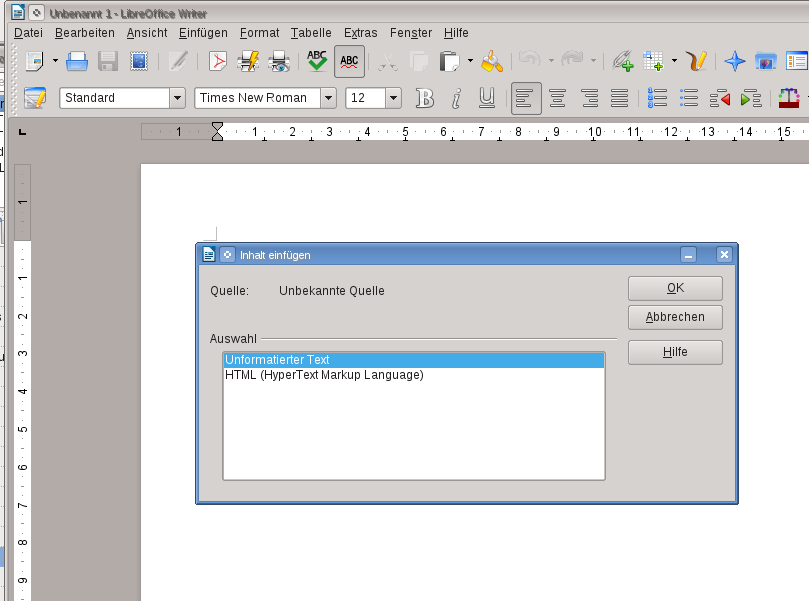Open the Styles and Formatting icon
Screen dimensions: 809x601
tap(35, 98)
